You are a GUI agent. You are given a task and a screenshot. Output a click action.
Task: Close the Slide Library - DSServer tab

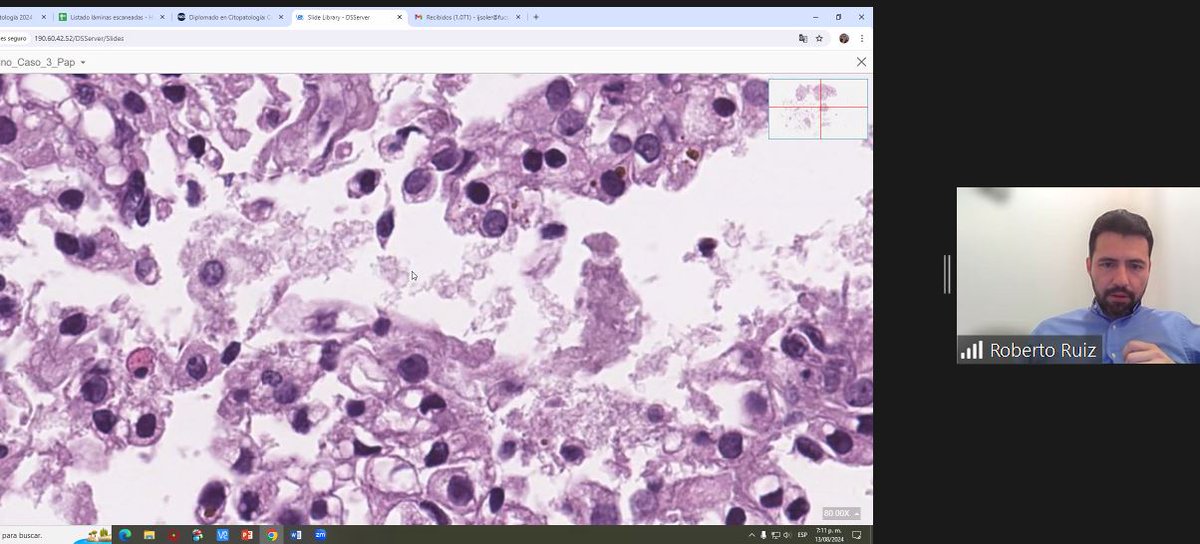(x=400, y=17)
